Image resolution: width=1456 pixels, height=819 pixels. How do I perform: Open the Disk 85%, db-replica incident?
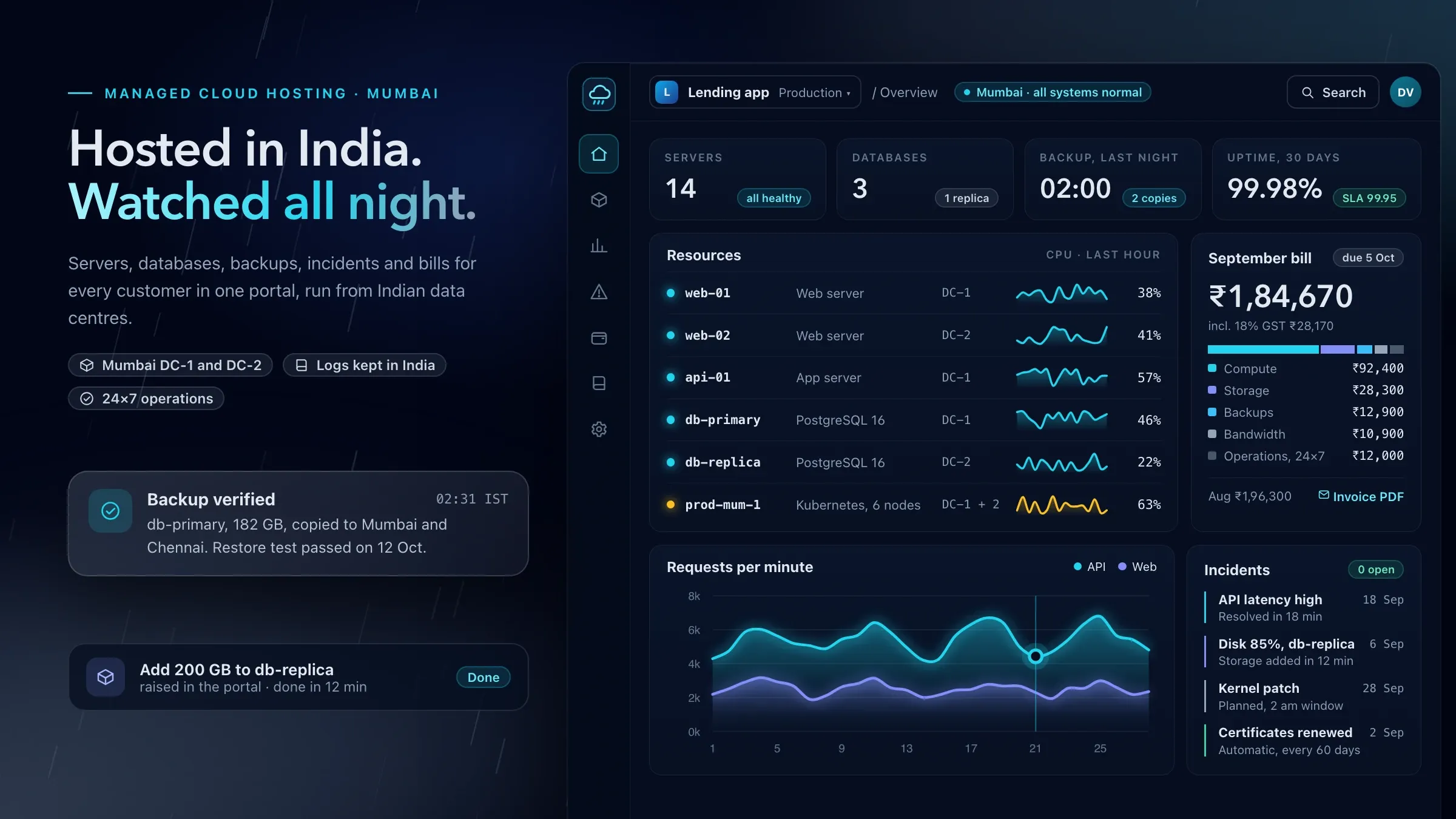click(x=1304, y=652)
